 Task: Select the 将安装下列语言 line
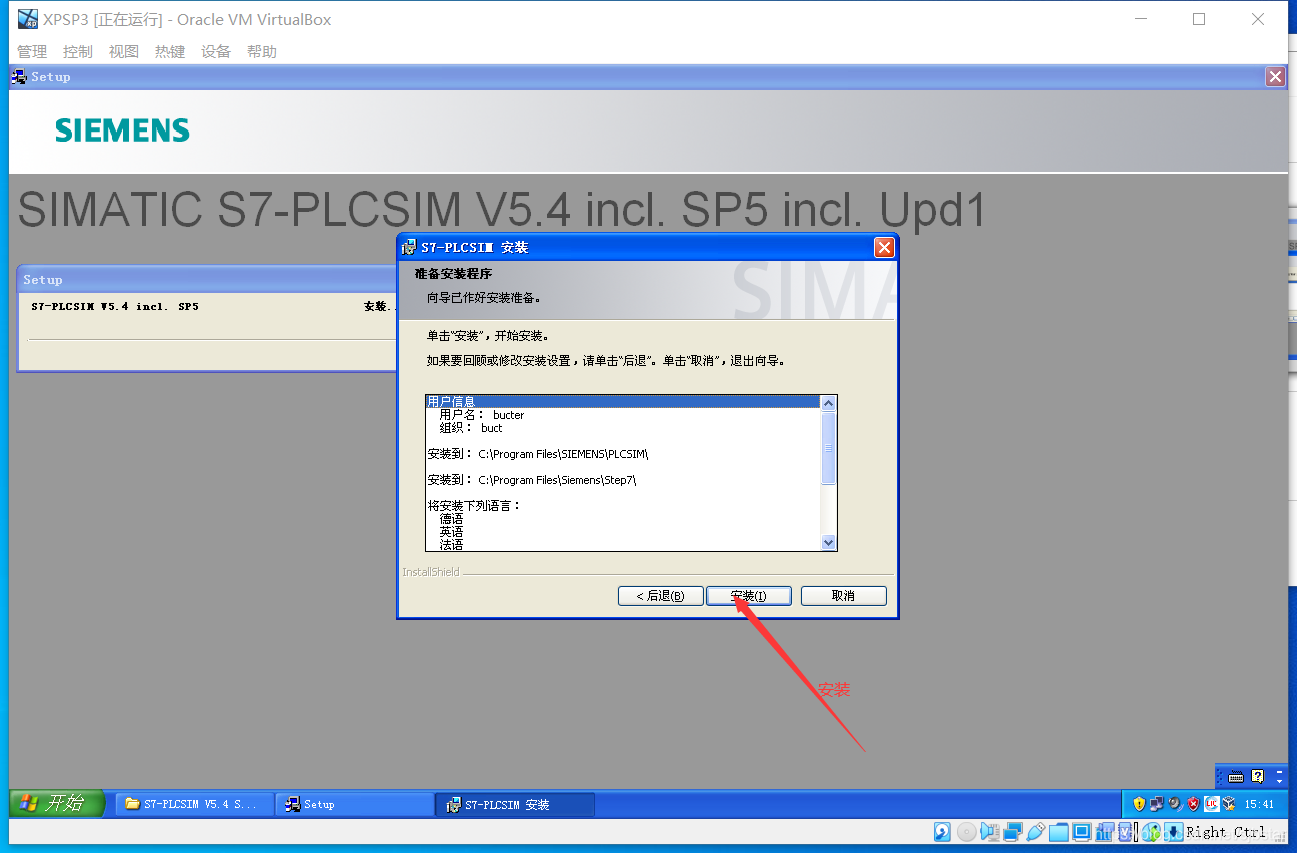coord(474,506)
